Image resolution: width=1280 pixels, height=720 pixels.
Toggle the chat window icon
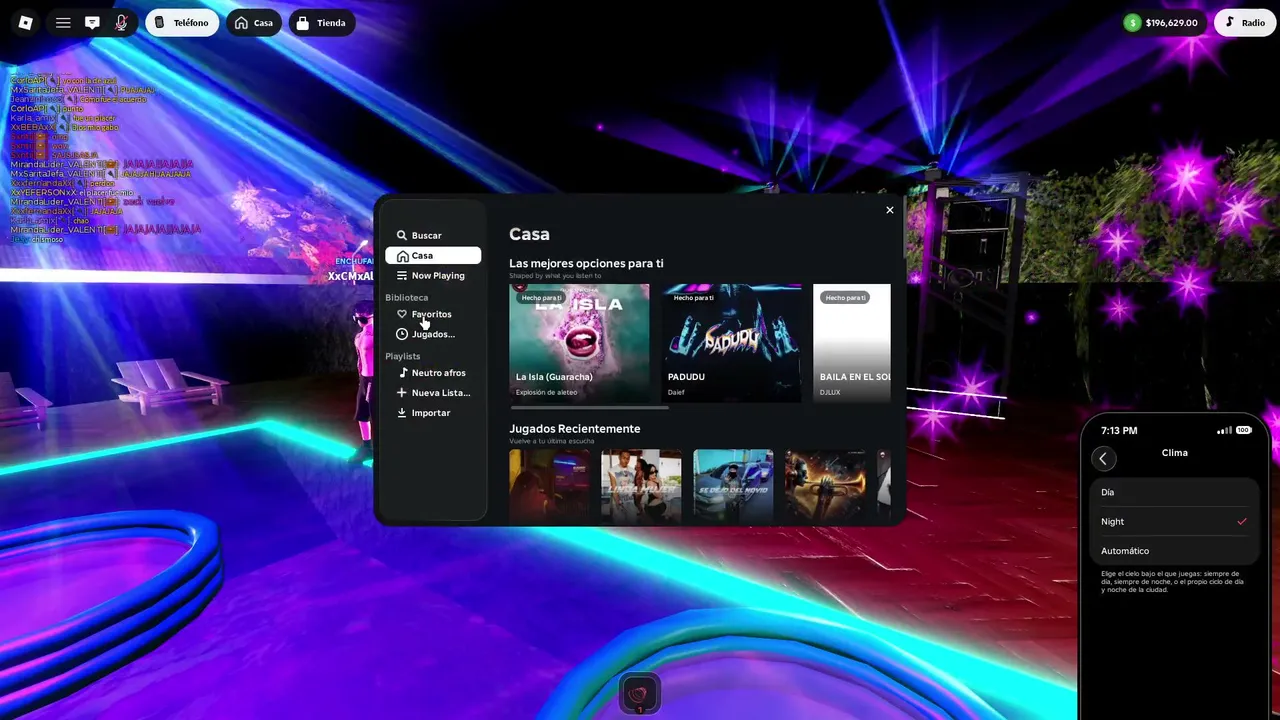tap(92, 23)
